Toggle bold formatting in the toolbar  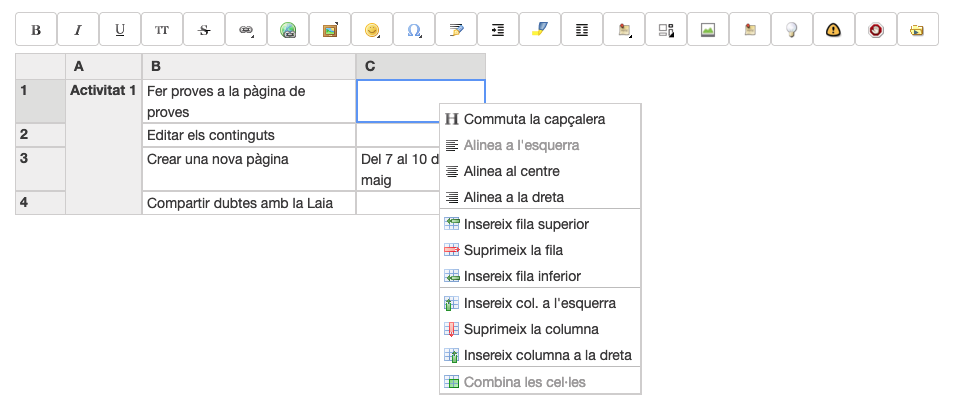coord(36,30)
